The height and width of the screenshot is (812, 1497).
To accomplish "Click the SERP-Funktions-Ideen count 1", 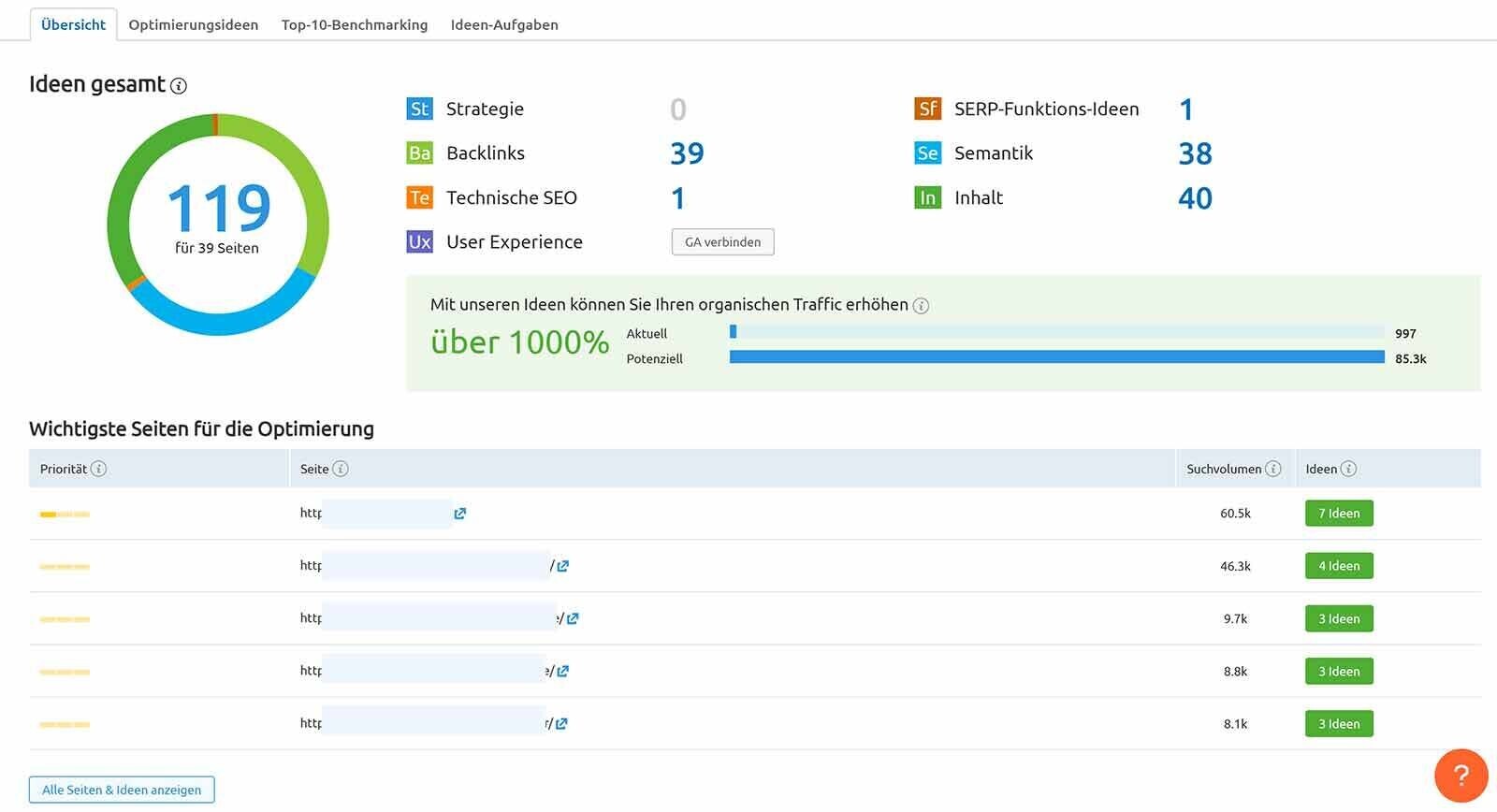I will [x=1186, y=109].
